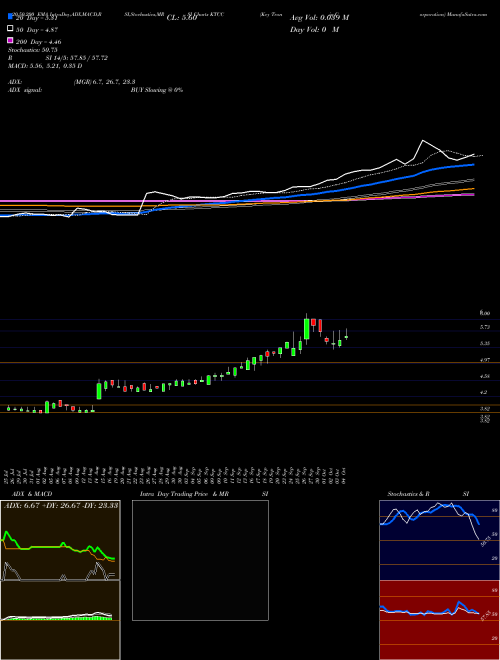Click the '4.58' price axis label
This screenshot has width=500, height=660.
coord(484,376)
